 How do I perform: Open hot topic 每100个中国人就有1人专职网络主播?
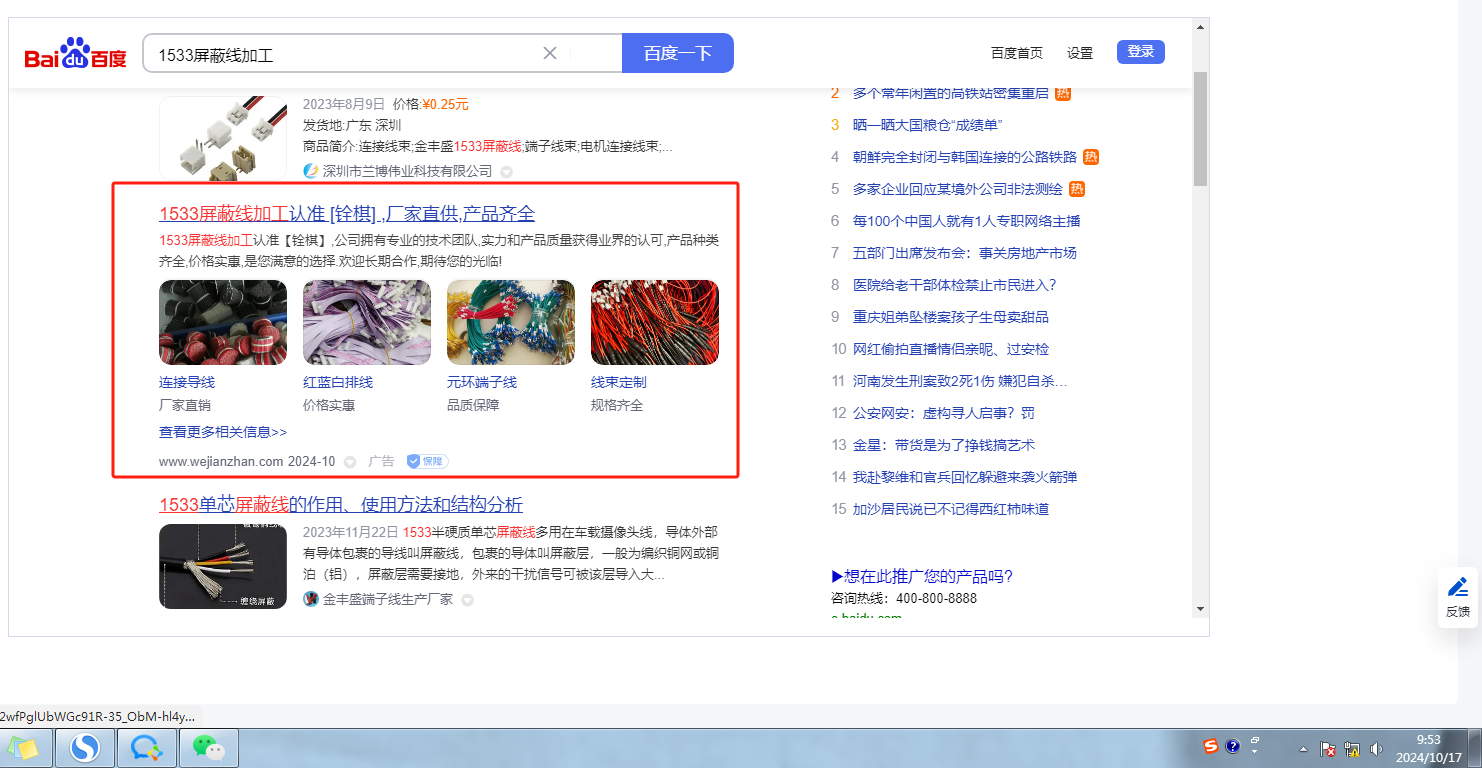coord(967,221)
